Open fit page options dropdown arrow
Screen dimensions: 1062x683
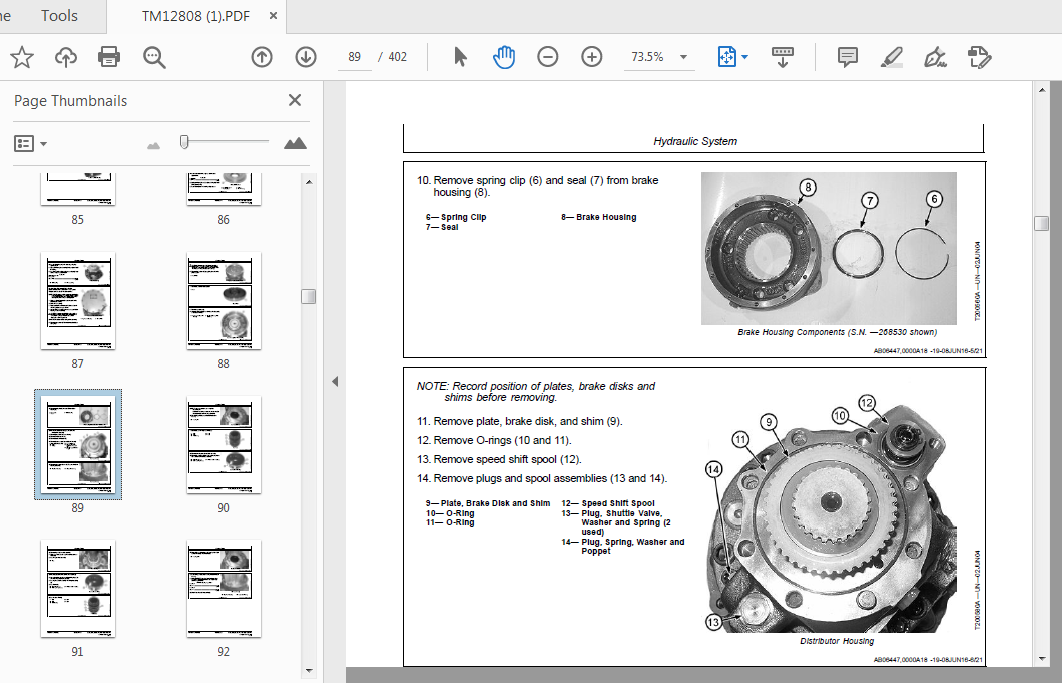point(745,57)
